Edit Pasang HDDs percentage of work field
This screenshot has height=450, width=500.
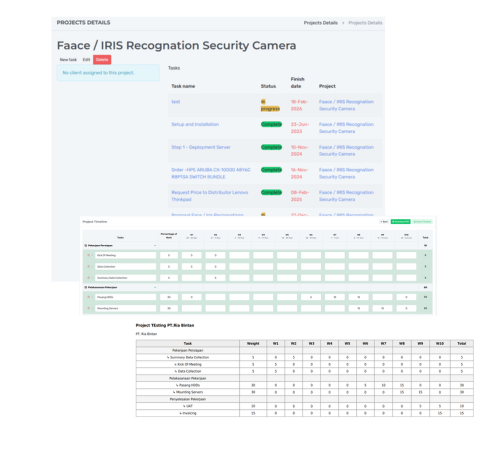click(169, 297)
